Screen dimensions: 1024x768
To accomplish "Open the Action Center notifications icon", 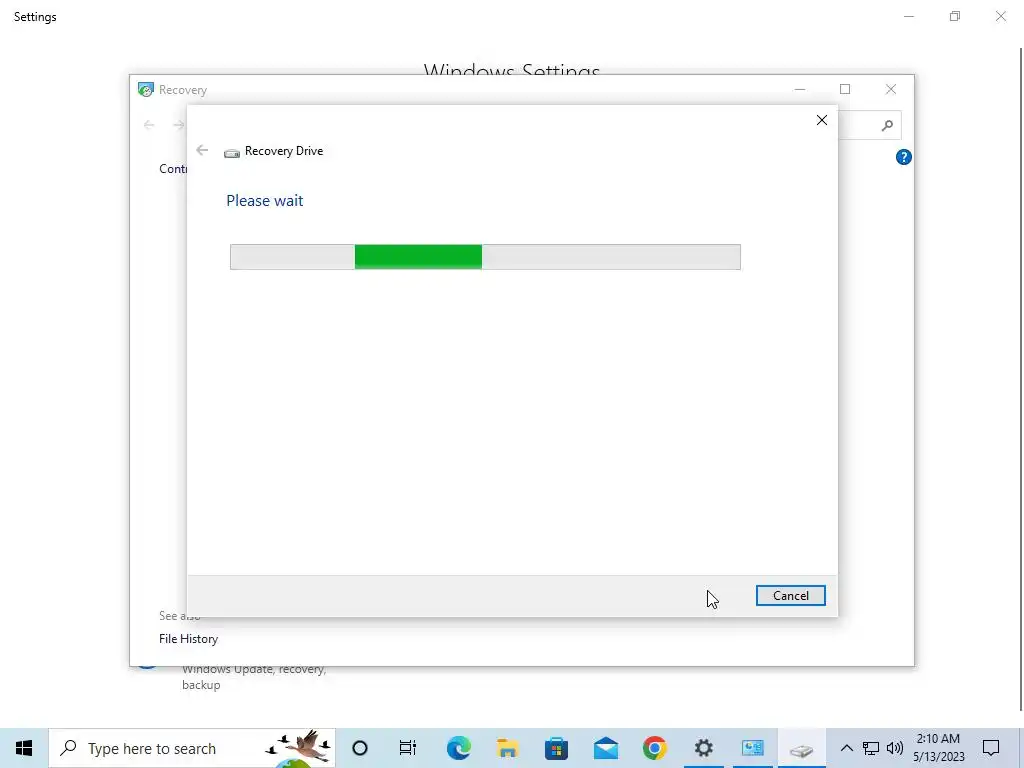I will click(991, 748).
